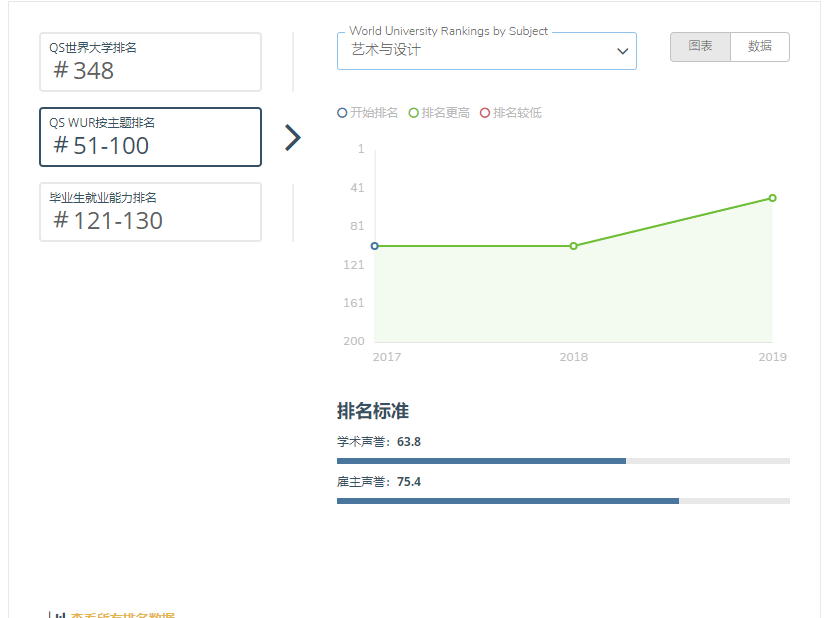Click the blue 开始排名 legend circle
829x618 pixels.
(343, 113)
